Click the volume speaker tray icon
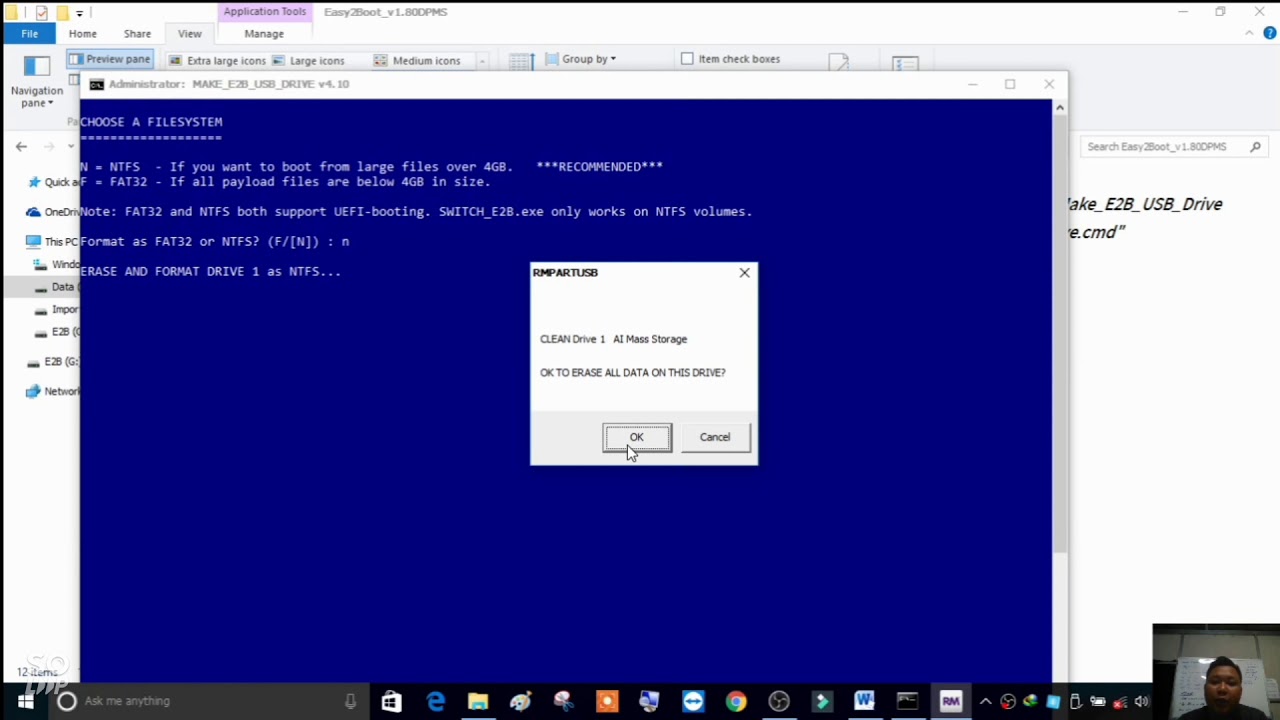The height and width of the screenshot is (720, 1280). [1141, 701]
